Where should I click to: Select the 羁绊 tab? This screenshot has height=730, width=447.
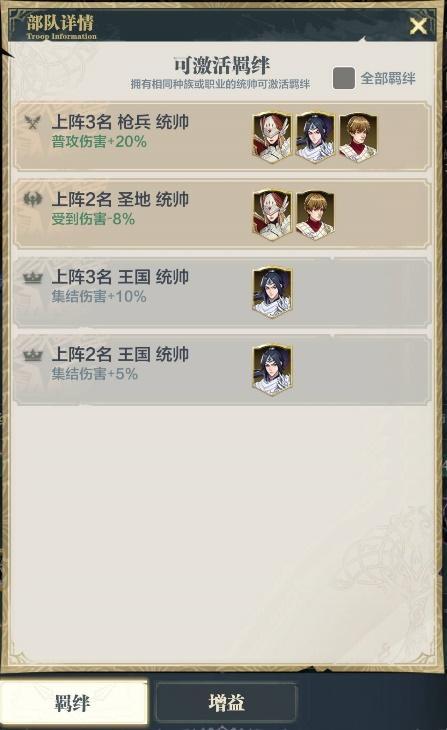click(x=73, y=703)
